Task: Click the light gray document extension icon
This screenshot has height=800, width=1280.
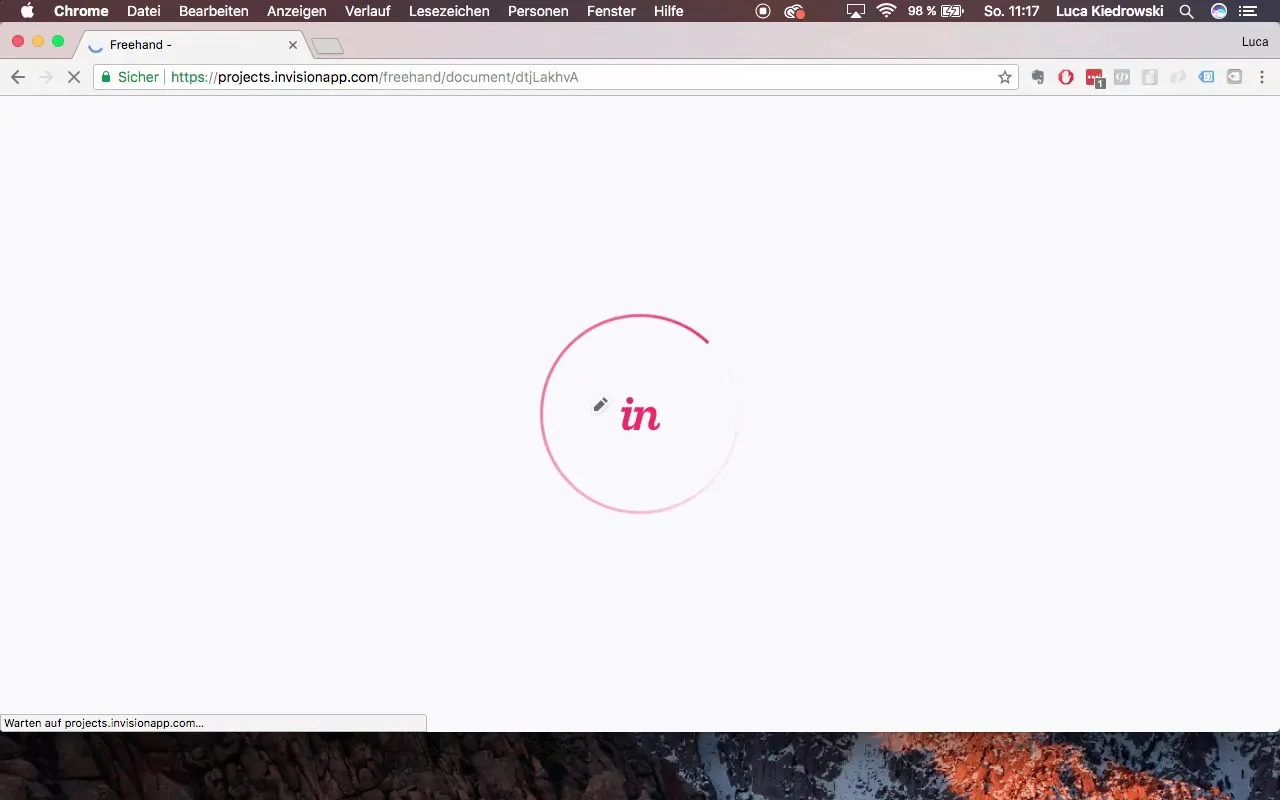Action: pyautogui.click(x=1150, y=77)
